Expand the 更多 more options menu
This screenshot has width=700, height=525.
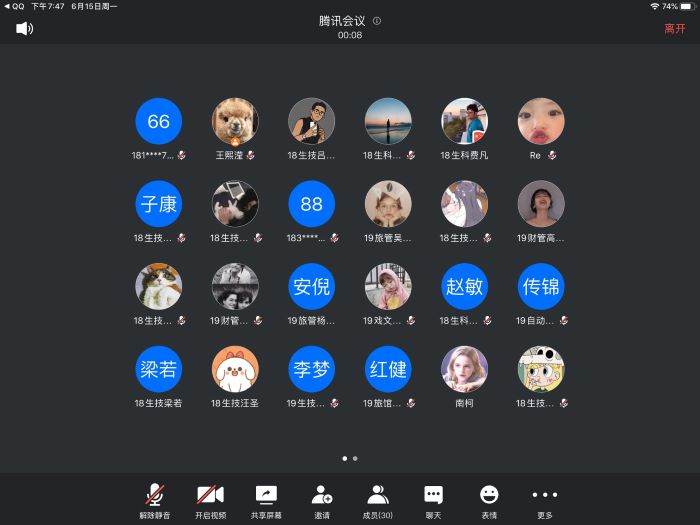[545, 499]
